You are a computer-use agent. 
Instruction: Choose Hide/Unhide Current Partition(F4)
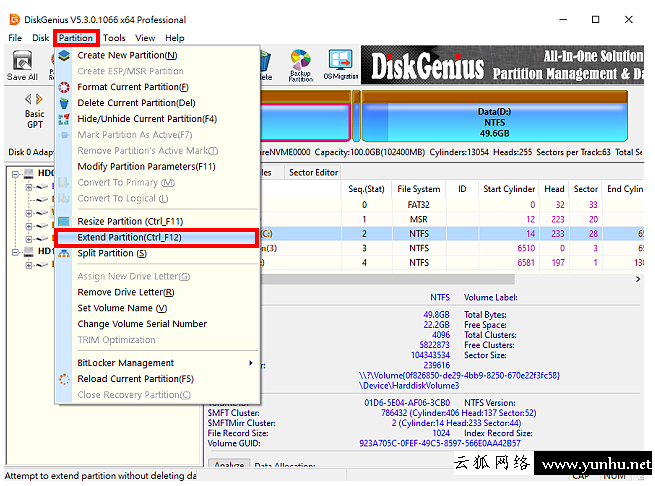click(x=157, y=119)
